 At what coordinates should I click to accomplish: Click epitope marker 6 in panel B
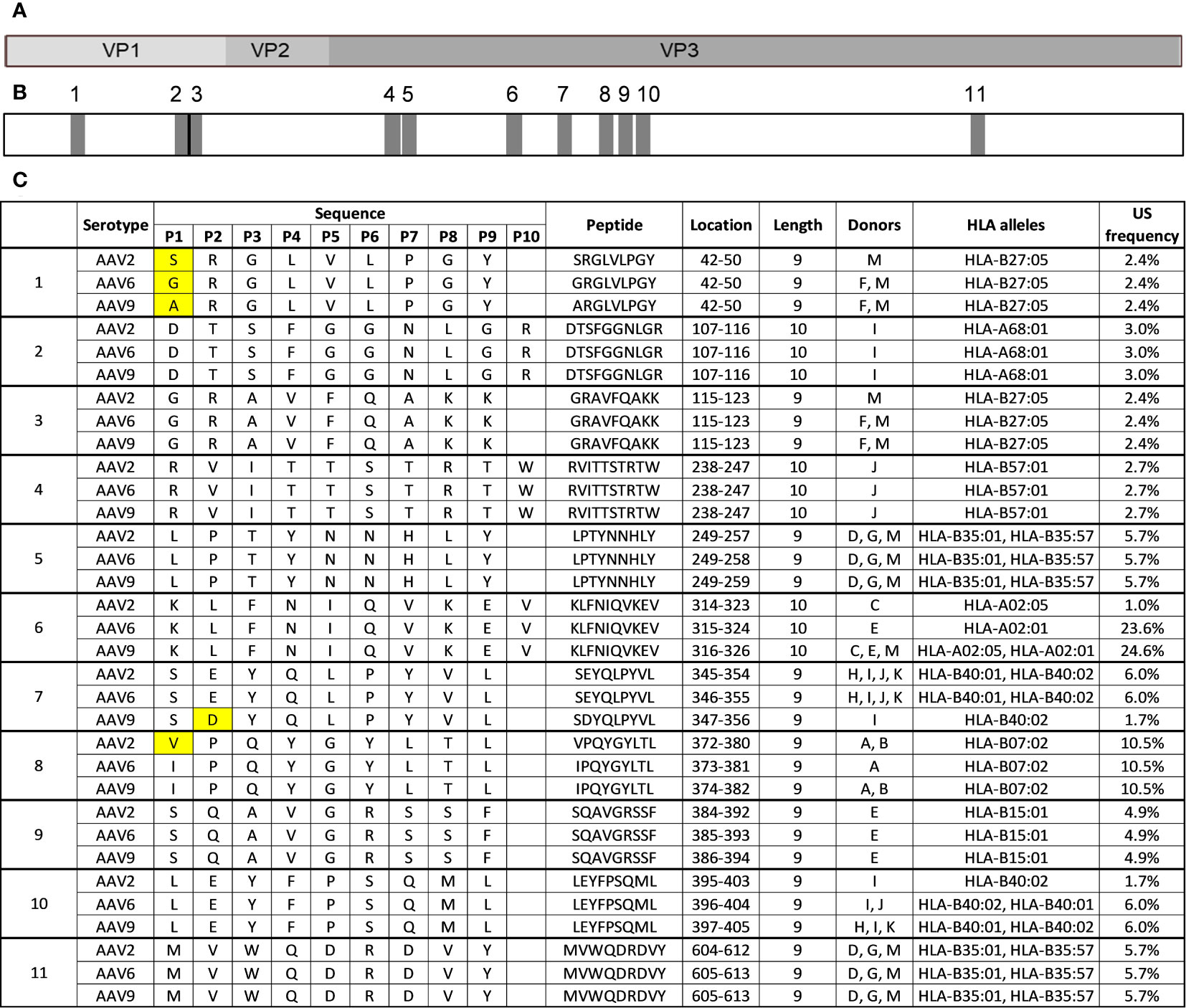click(514, 135)
